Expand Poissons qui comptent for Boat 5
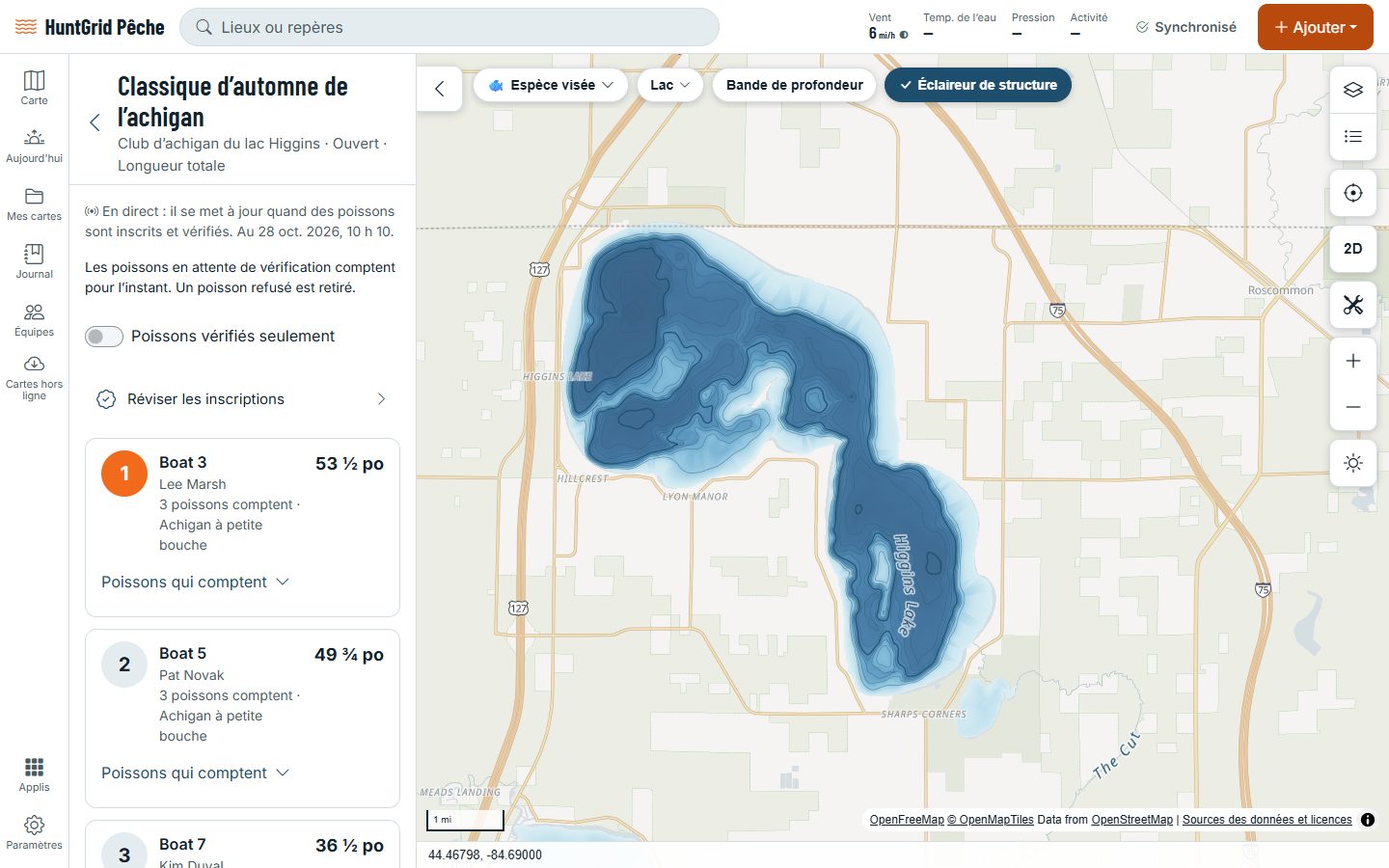The height and width of the screenshot is (868, 1389). pos(196,773)
